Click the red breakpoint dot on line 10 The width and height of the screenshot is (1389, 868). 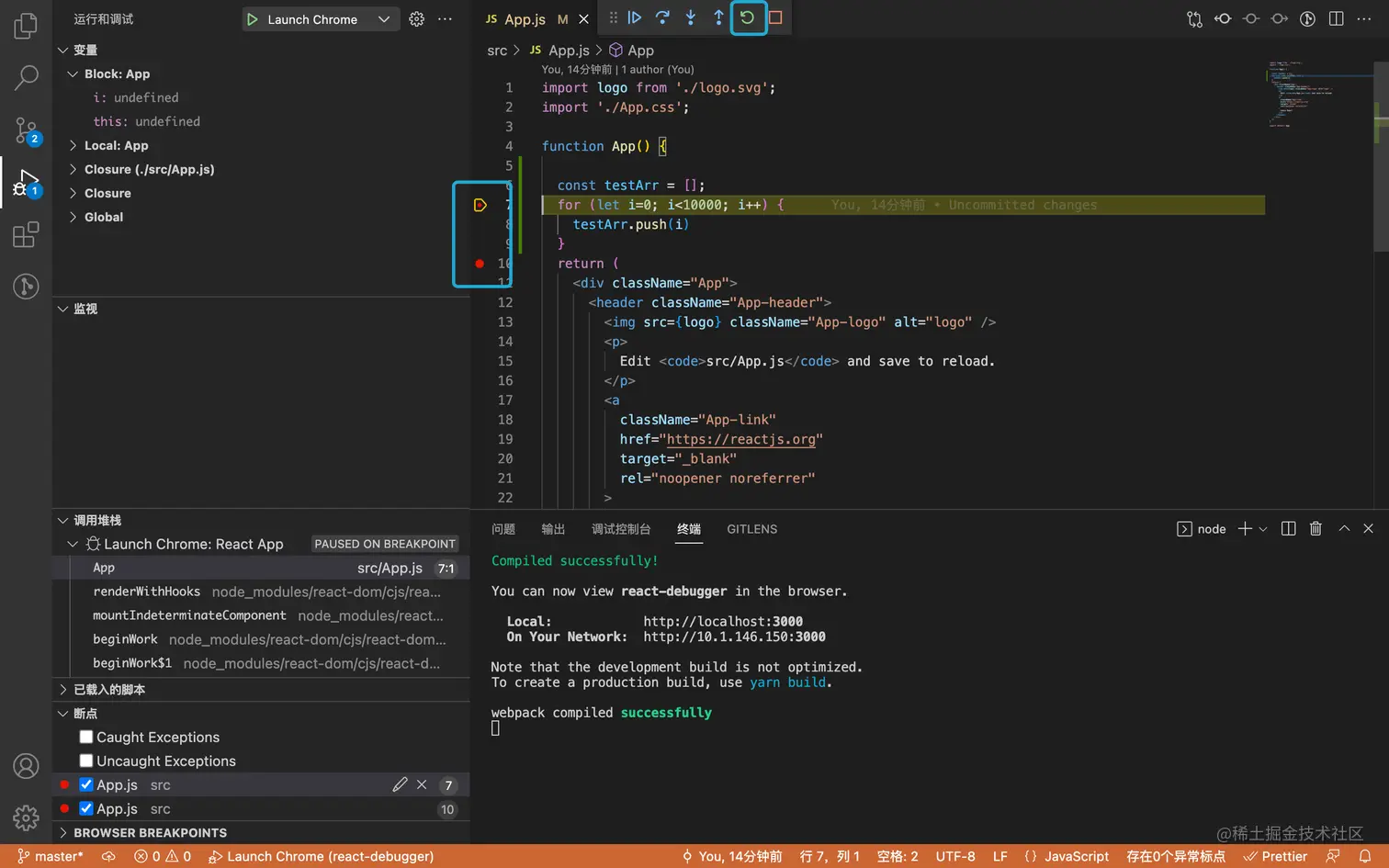click(x=480, y=264)
